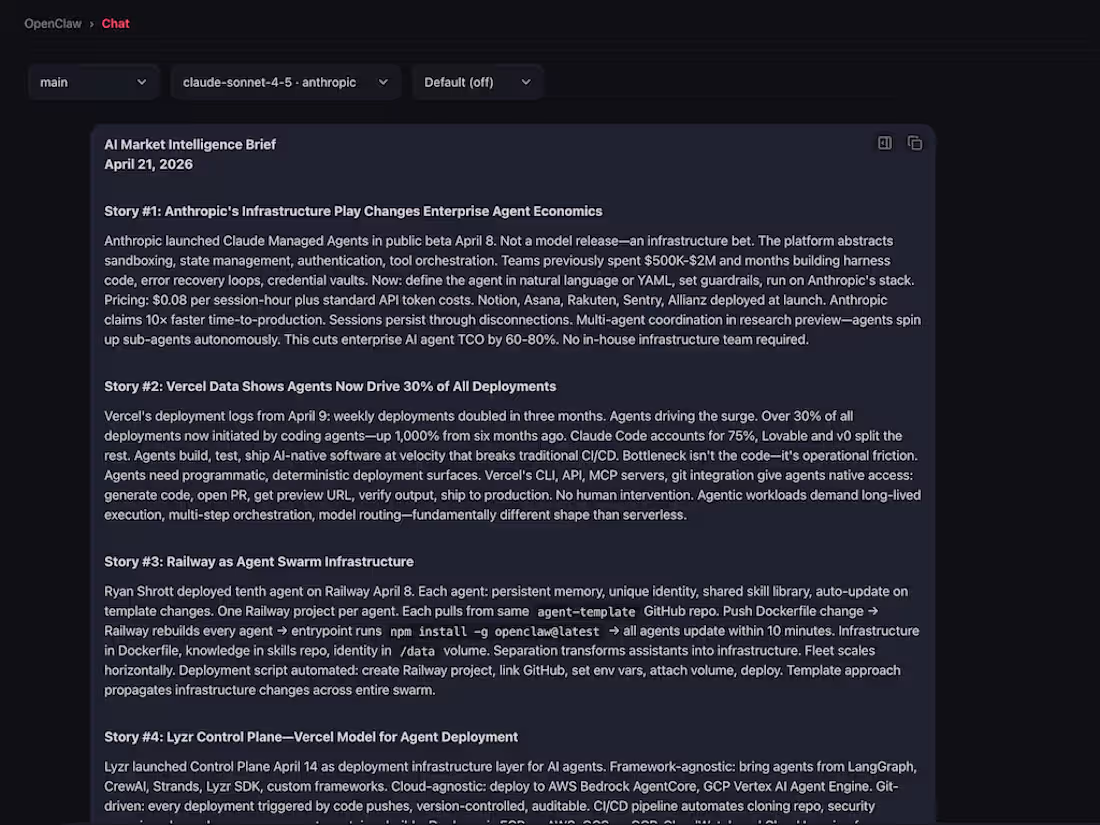Expand the "main" session dropdown
Screen dimensions: 1100x825
[x=93, y=82]
